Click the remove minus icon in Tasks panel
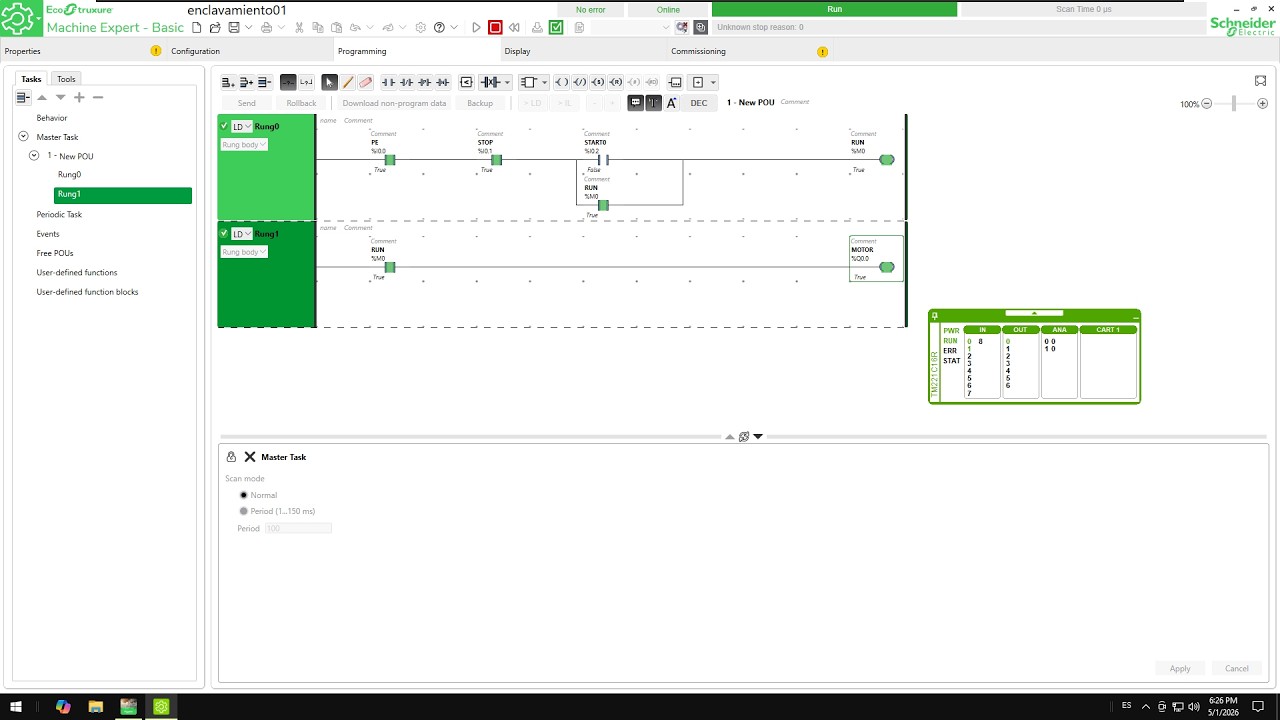Screen dimensions: 1280x720 click(98, 97)
